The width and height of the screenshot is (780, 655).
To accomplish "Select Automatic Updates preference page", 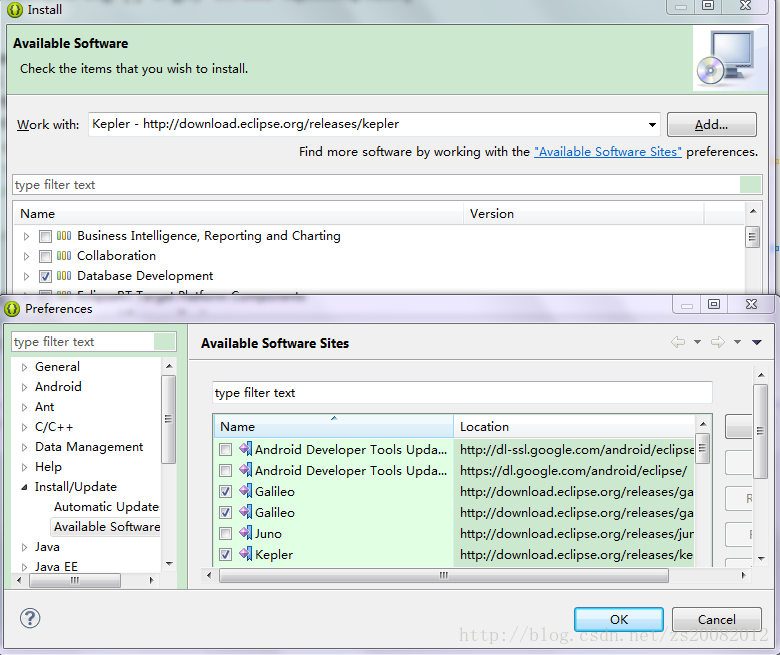I will [x=106, y=507].
